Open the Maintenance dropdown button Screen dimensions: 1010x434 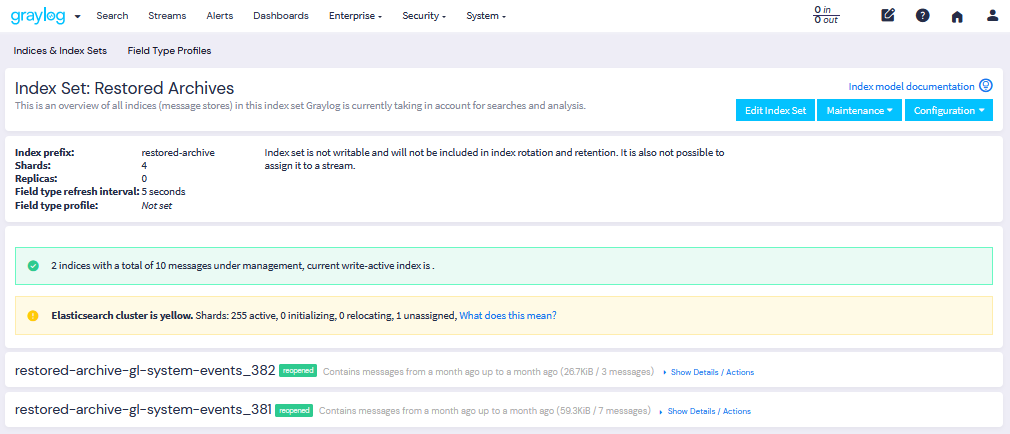(x=859, y=110)
